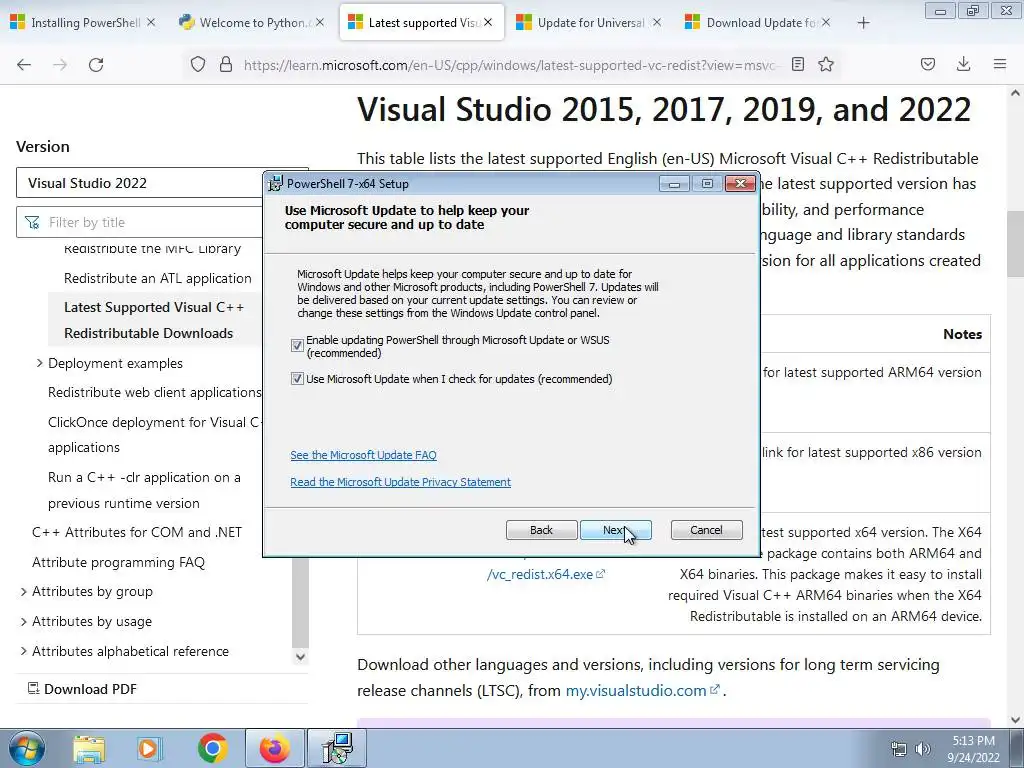Select Latest Supported Visual C++ Redistributable Downloads

(154, 320)
